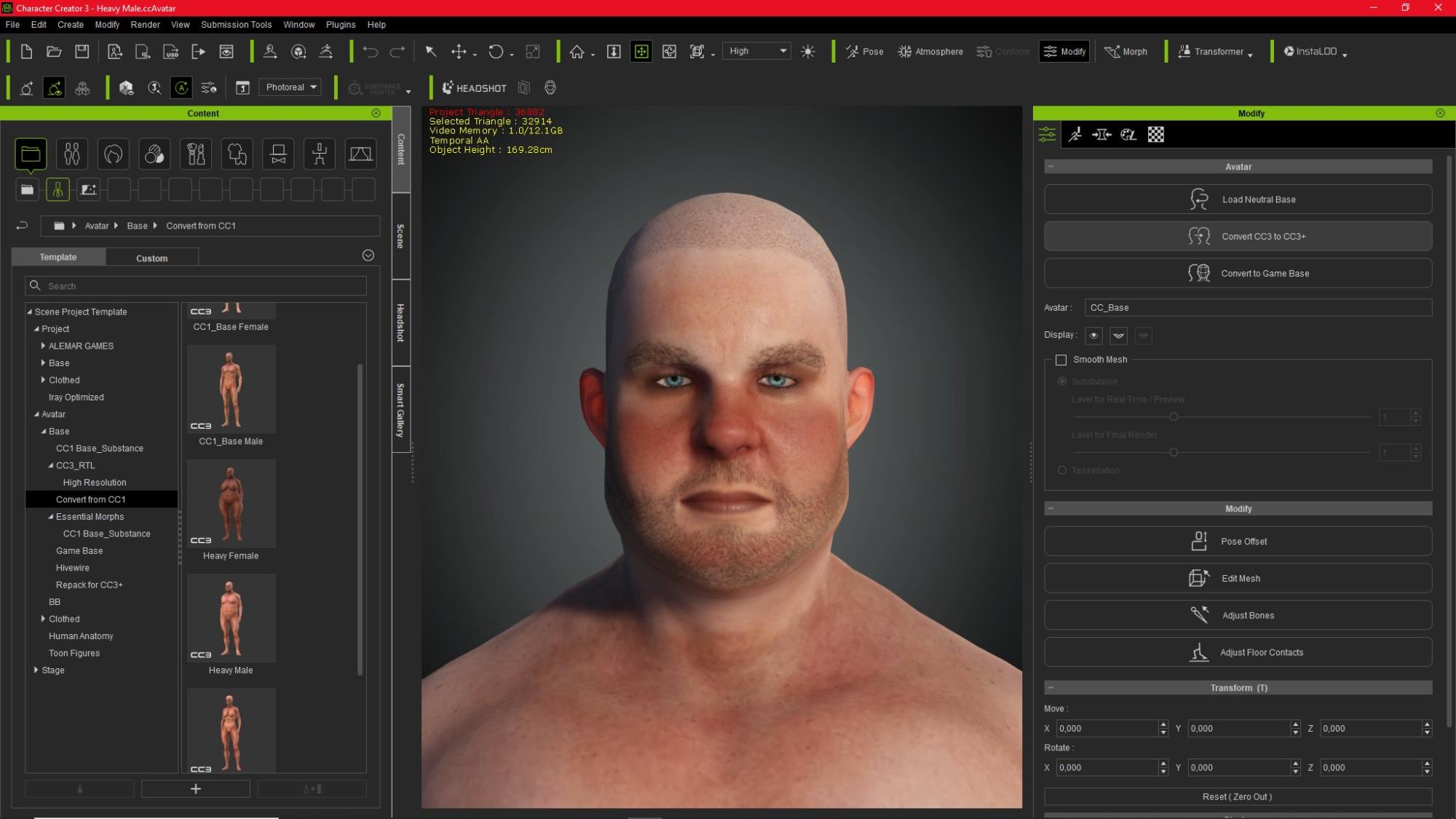This screenshot has width=1456, height=819.
Task: Choose the Select arrow tool
Action: [x=431, y=52]
